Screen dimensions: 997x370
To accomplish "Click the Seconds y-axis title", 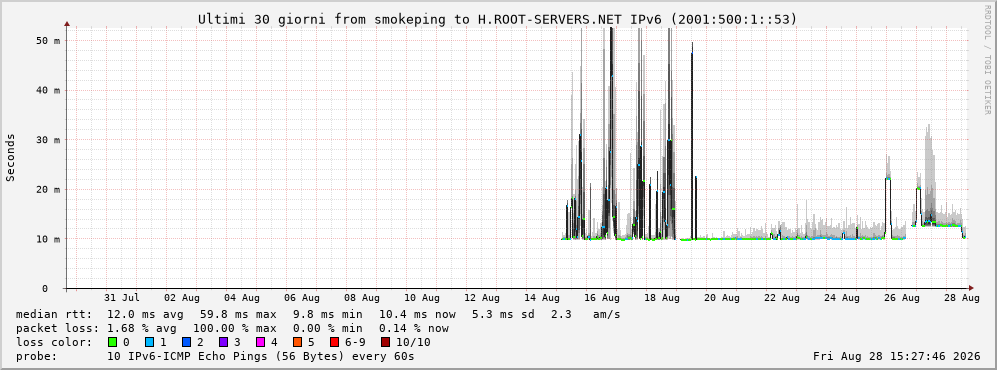I will pos(10,158).
